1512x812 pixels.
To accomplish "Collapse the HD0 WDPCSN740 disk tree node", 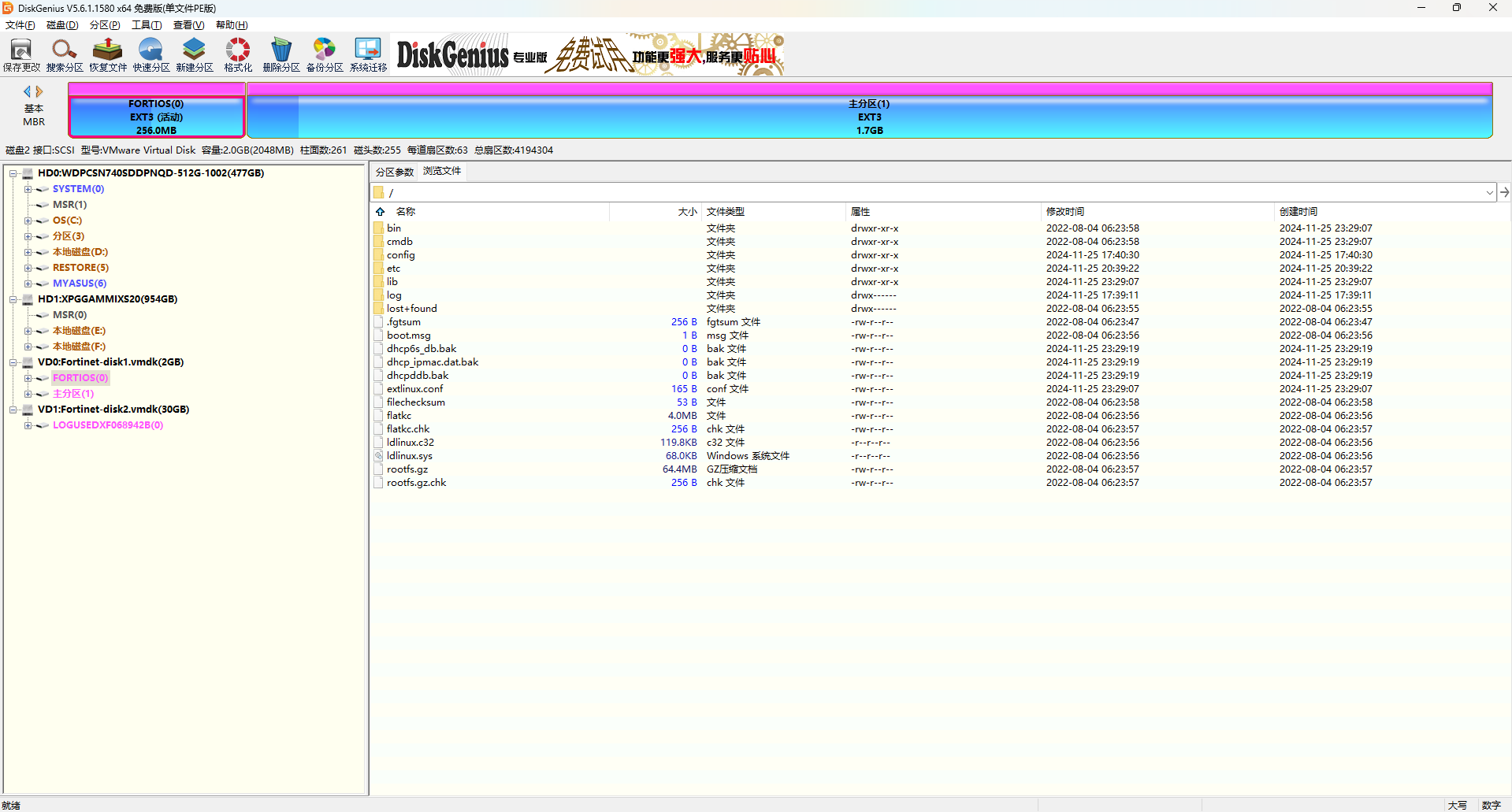I will 13,173.
